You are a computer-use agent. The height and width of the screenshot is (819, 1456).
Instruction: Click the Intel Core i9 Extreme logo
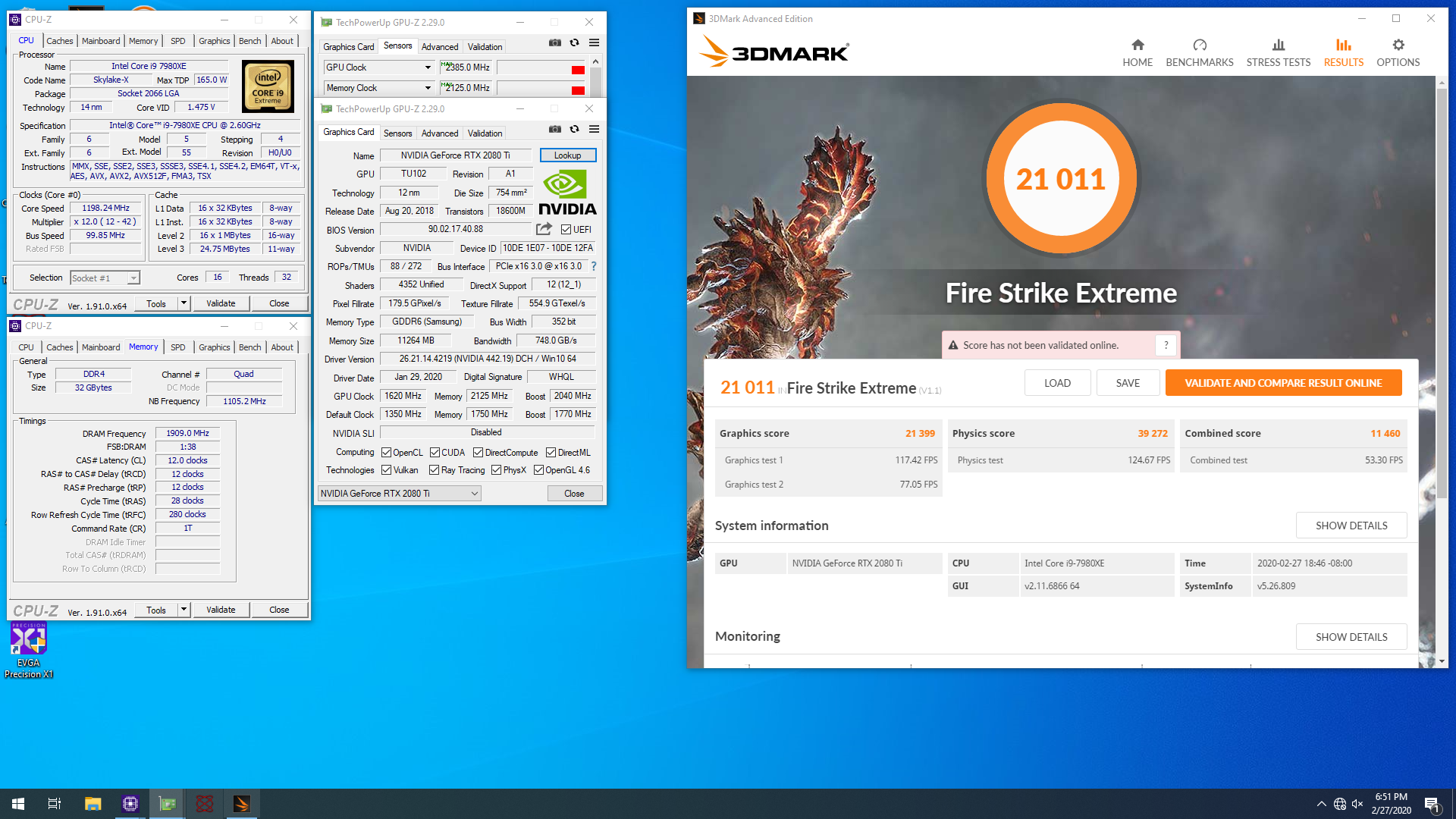[x=268, y=86]
